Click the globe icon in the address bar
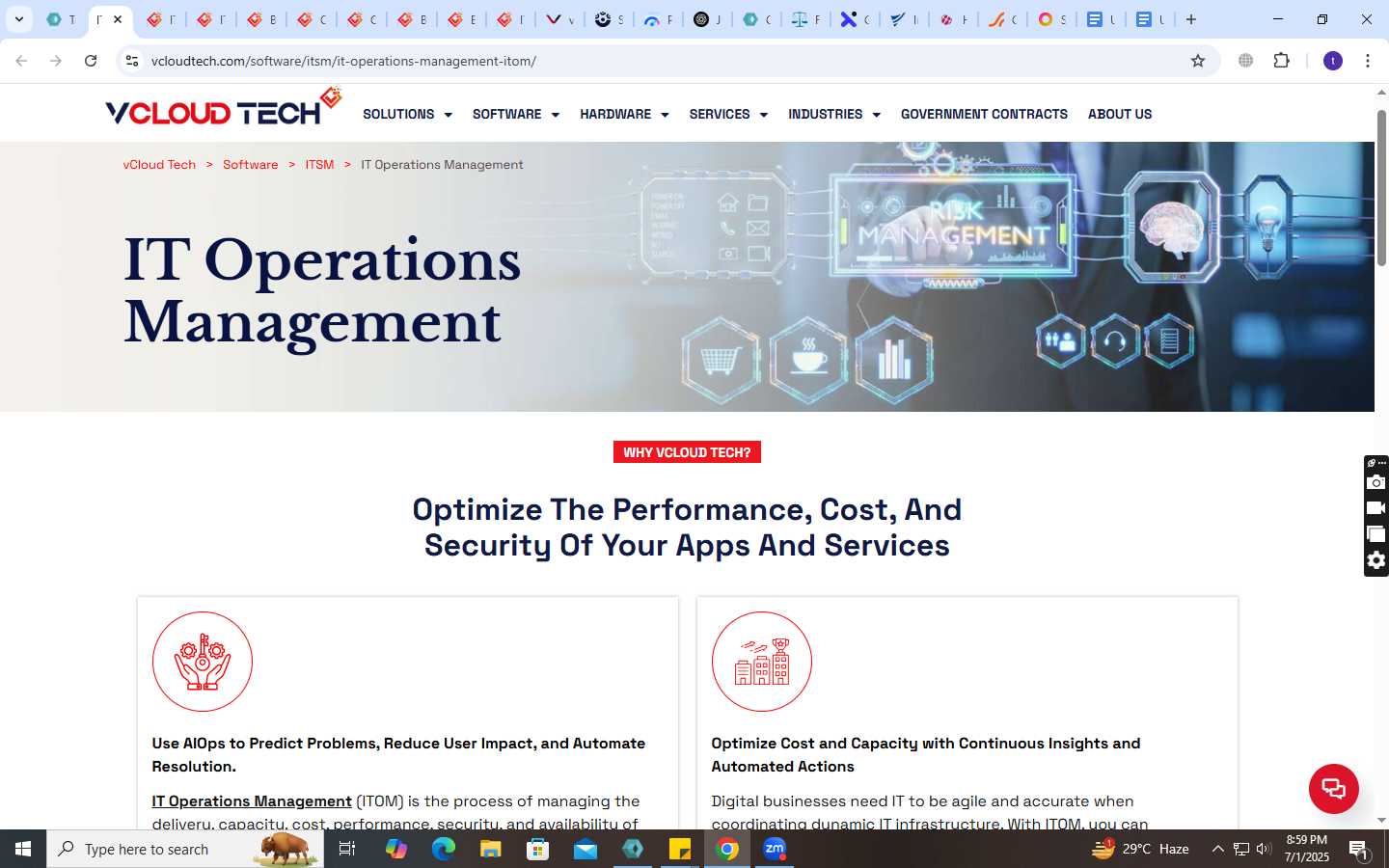The image size is (1389, 868). coord(1245,61)
